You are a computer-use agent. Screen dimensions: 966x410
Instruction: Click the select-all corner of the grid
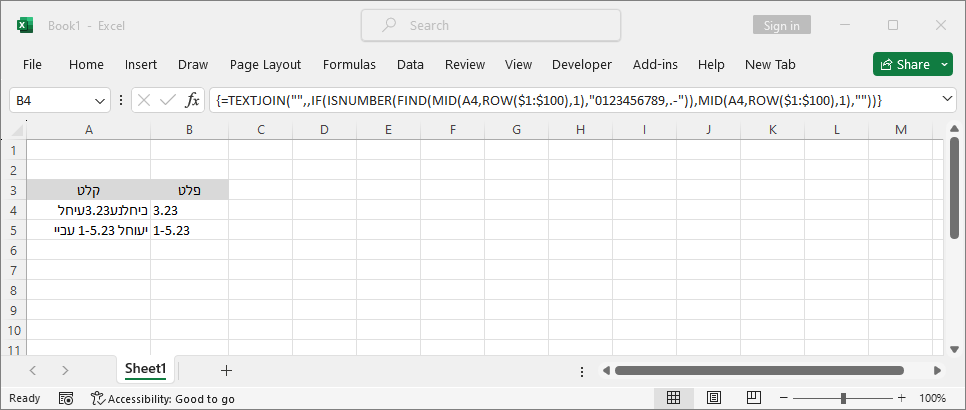(14, 129)
